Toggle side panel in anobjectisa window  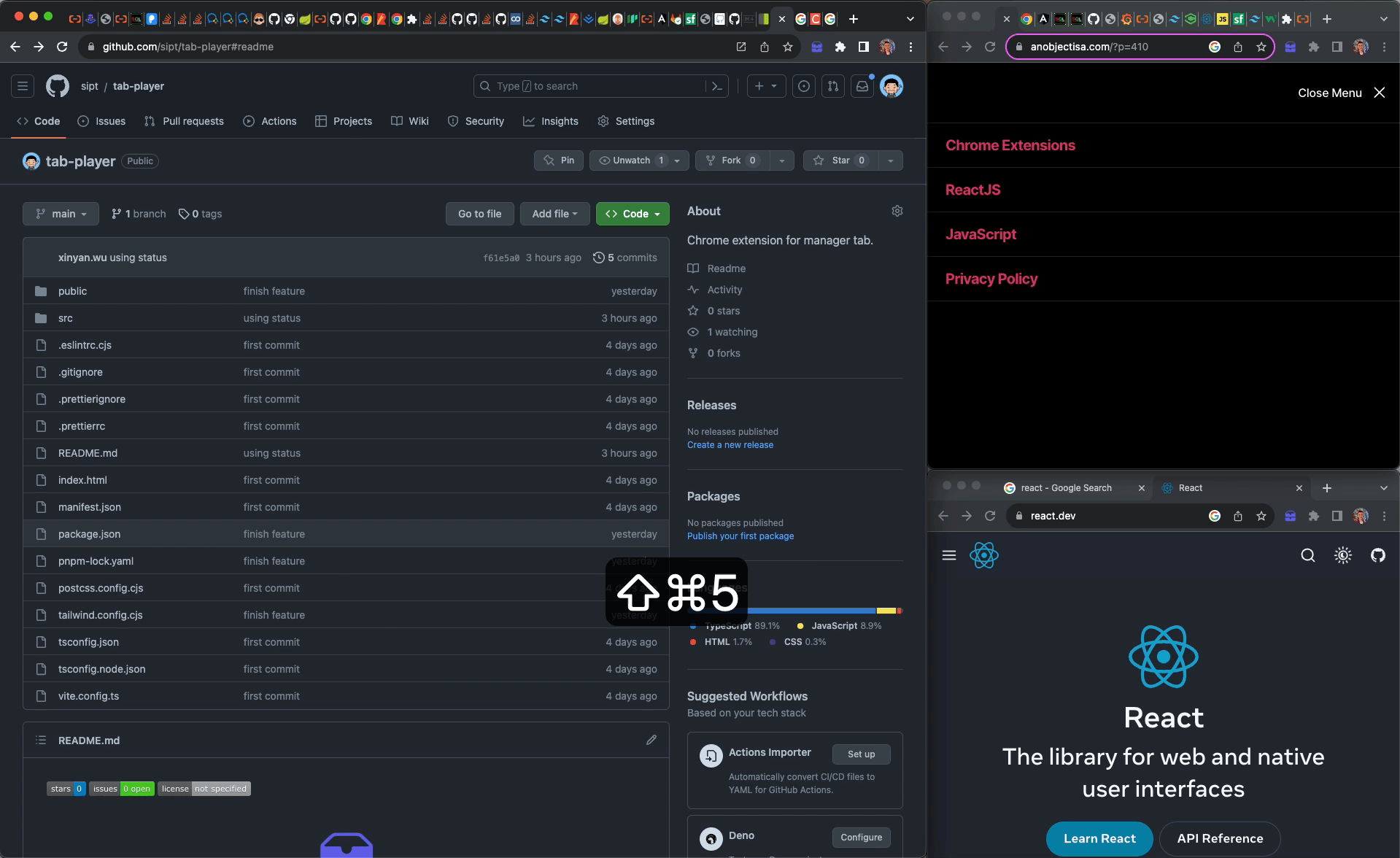1337,47
